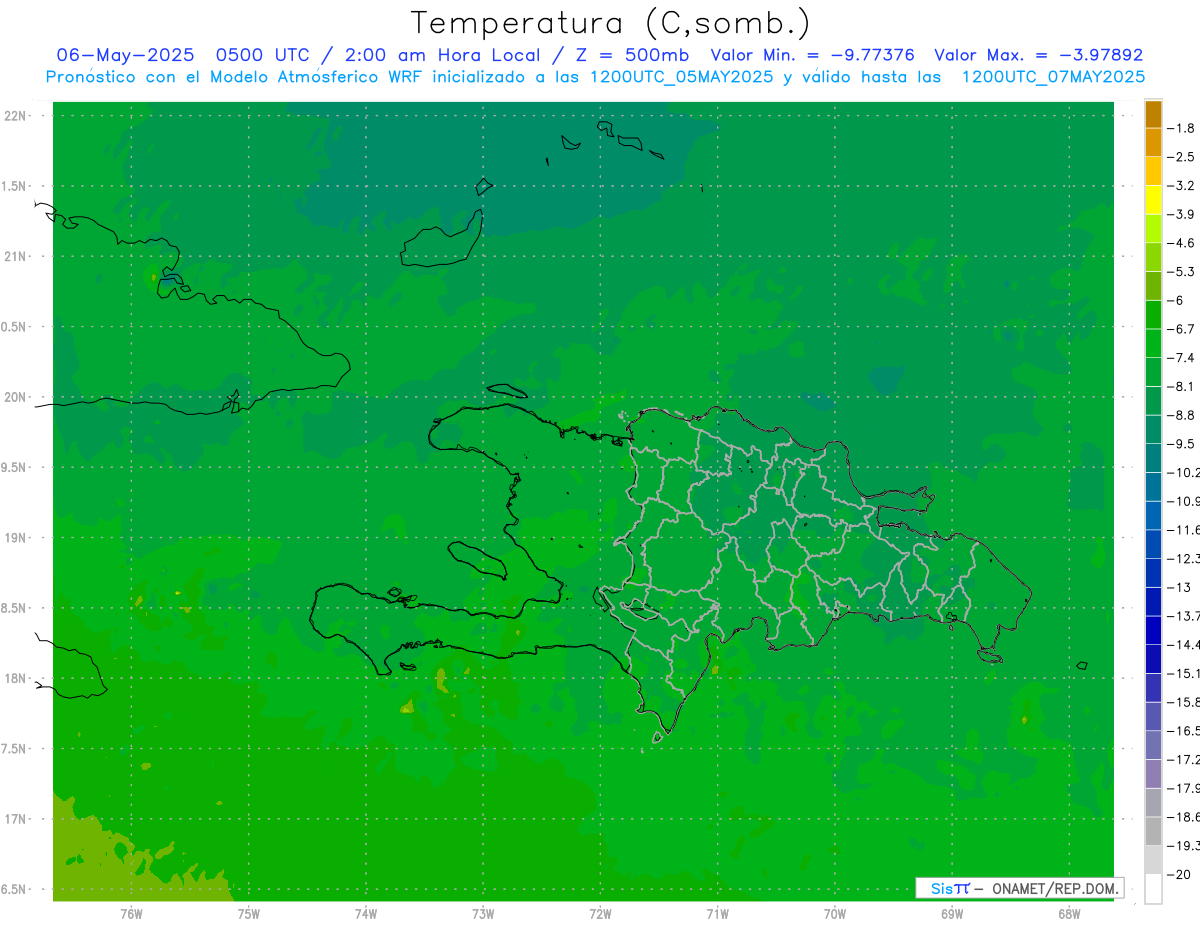Select the '71W' longitude tick label
This screenshot has height=927, width=1200.
point(717,914)
